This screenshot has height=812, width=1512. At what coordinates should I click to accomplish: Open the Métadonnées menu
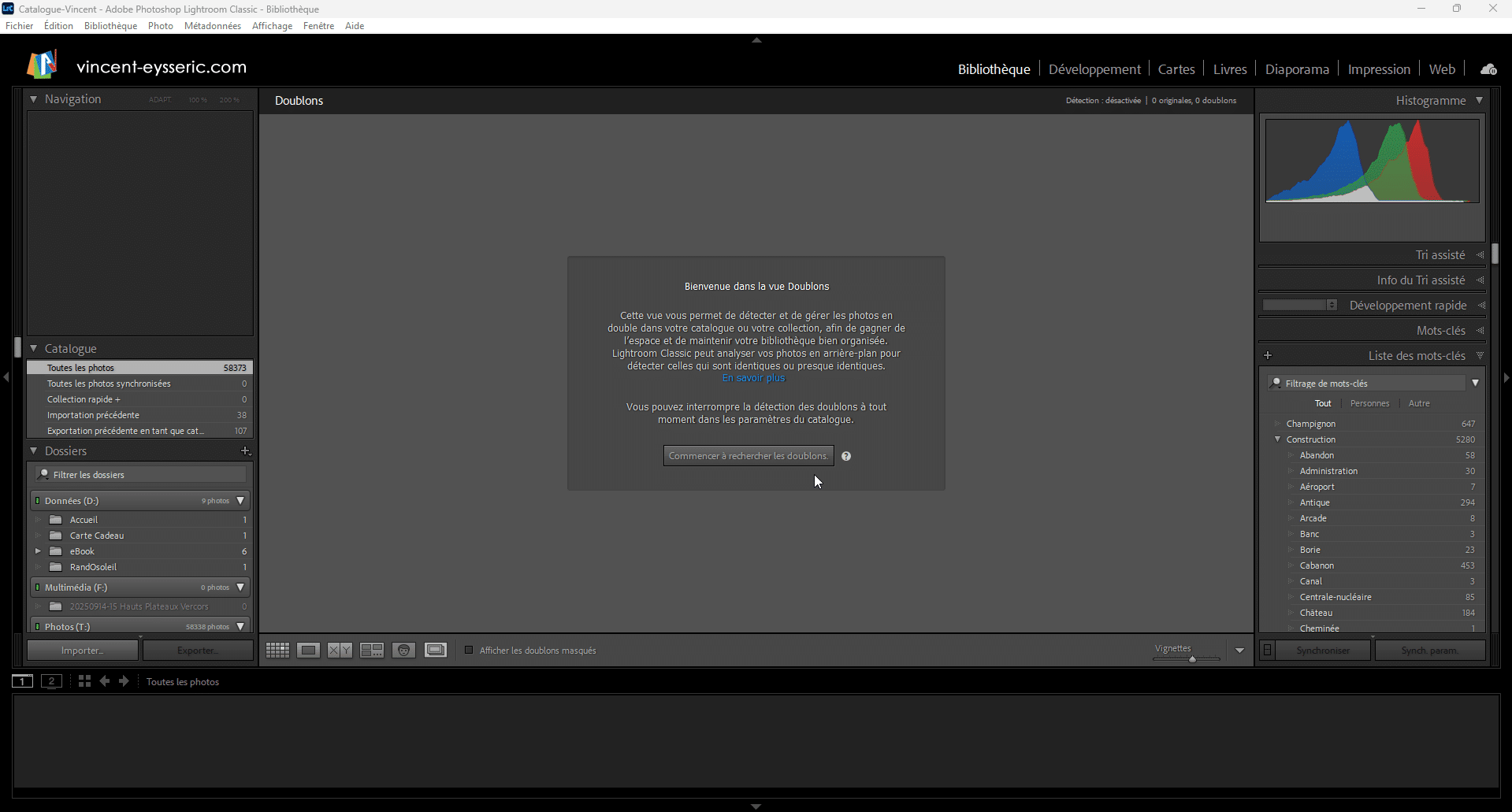pyautogui.click(x=213, y=26)
